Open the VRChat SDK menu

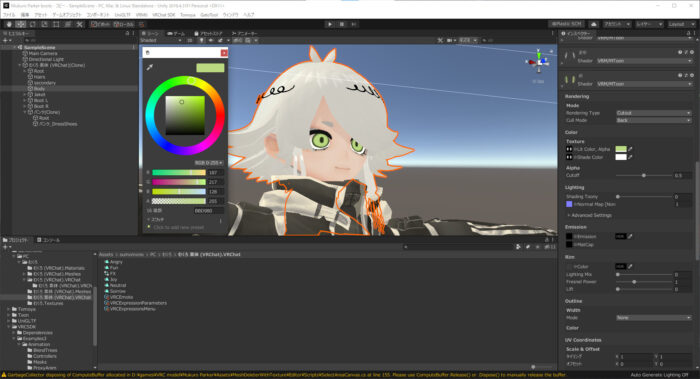pos(164,15)
